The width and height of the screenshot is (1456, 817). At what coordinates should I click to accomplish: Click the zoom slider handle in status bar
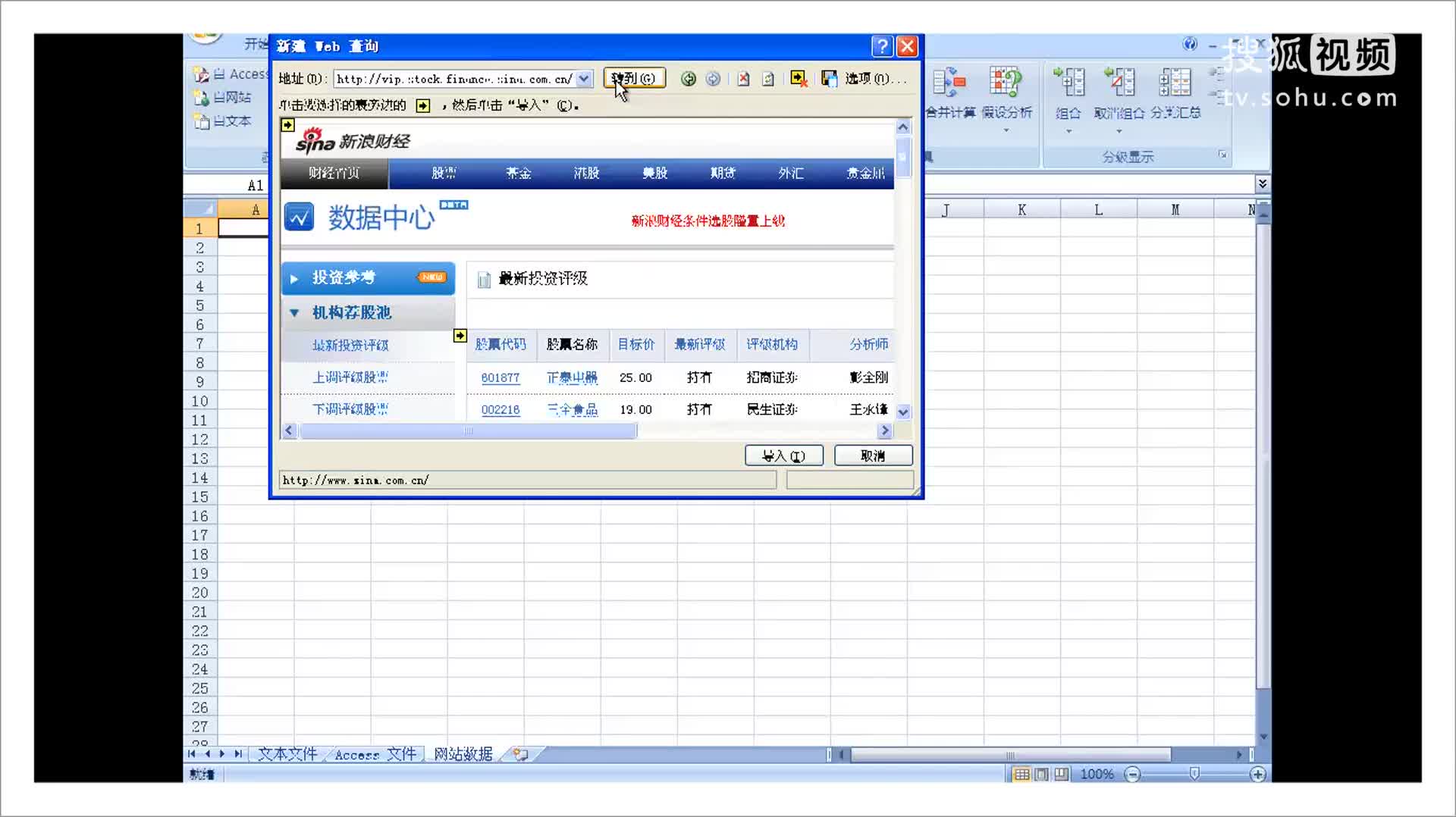coord(1194,774)
